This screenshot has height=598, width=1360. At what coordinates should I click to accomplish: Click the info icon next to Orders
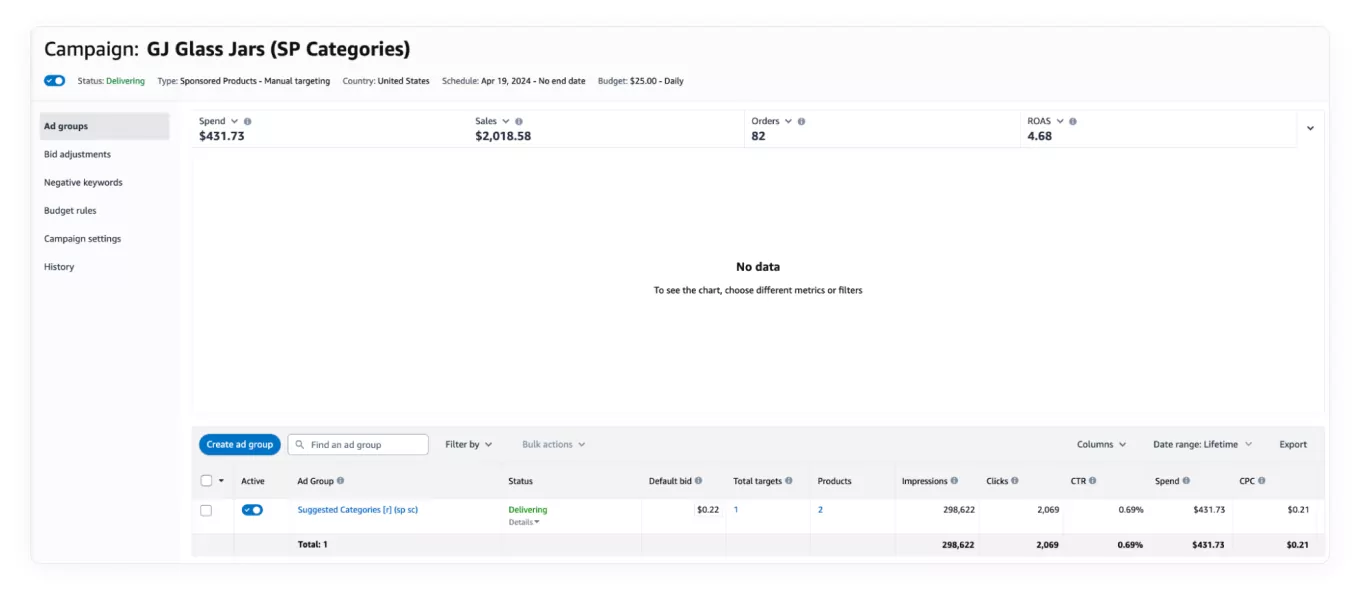tap(801, 121)
